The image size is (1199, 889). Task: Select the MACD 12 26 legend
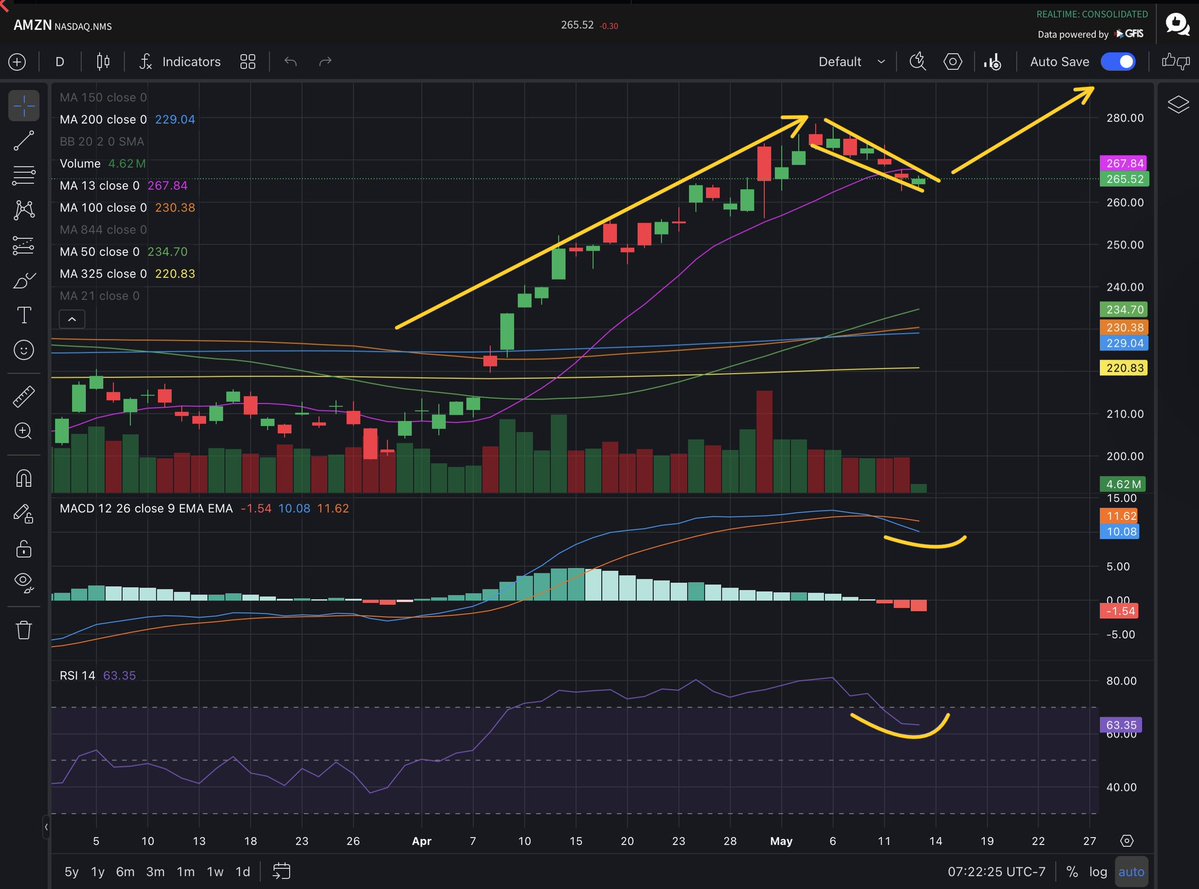204,508
